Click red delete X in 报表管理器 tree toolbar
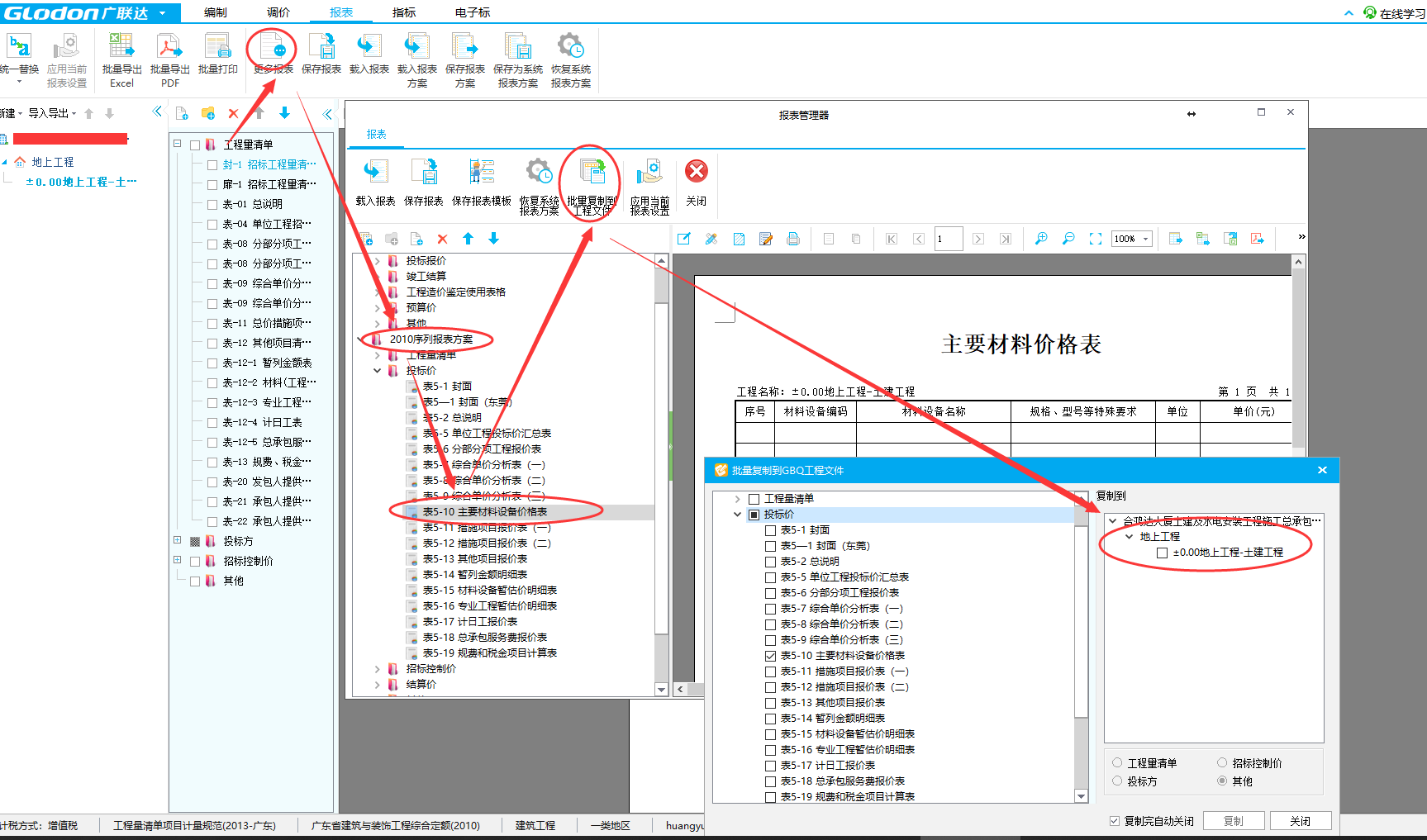Screen dimensions: 1427x840 (x=442, y=239)
